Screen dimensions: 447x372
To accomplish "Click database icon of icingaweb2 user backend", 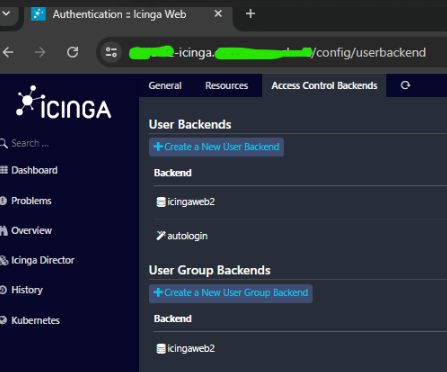I will coord(161,202).
